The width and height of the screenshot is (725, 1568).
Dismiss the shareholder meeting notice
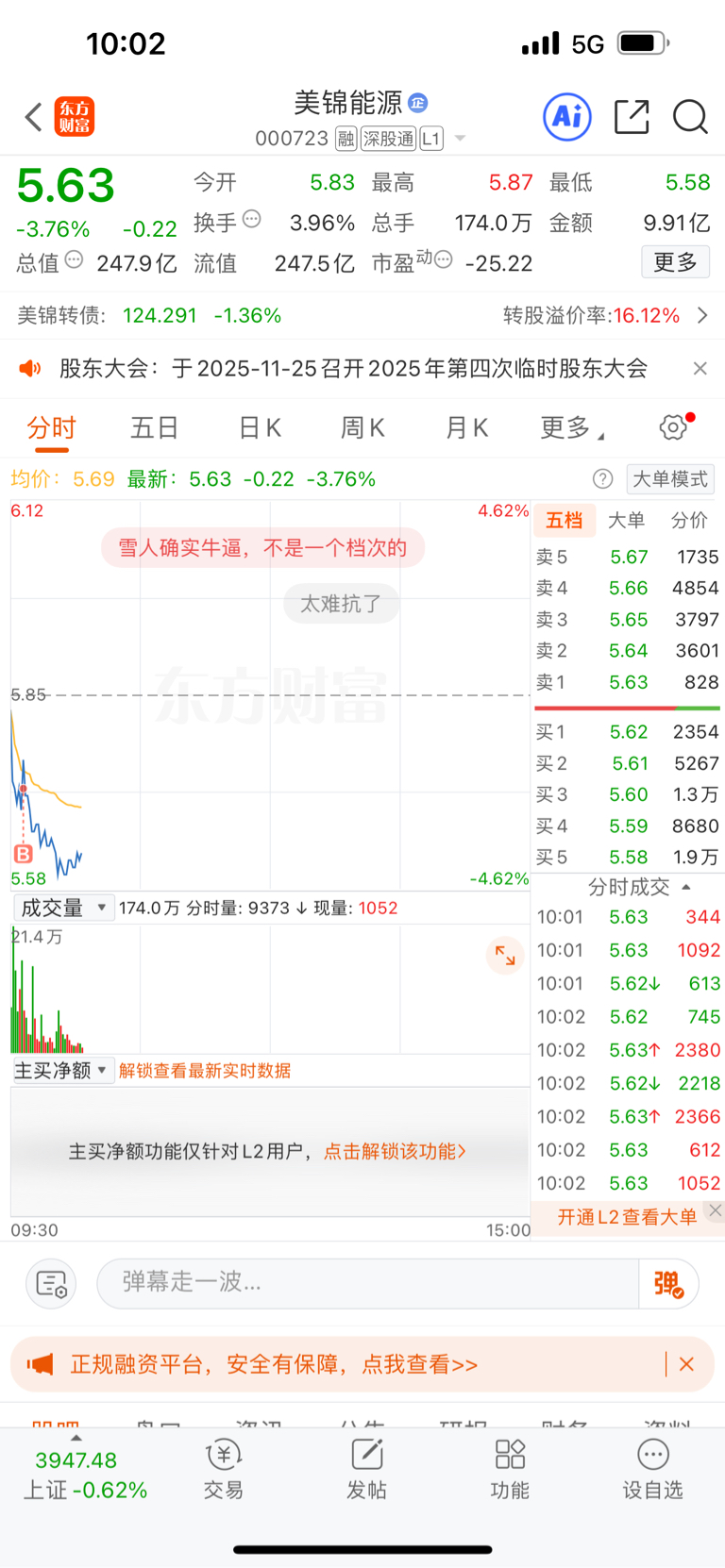coord(700,368)
